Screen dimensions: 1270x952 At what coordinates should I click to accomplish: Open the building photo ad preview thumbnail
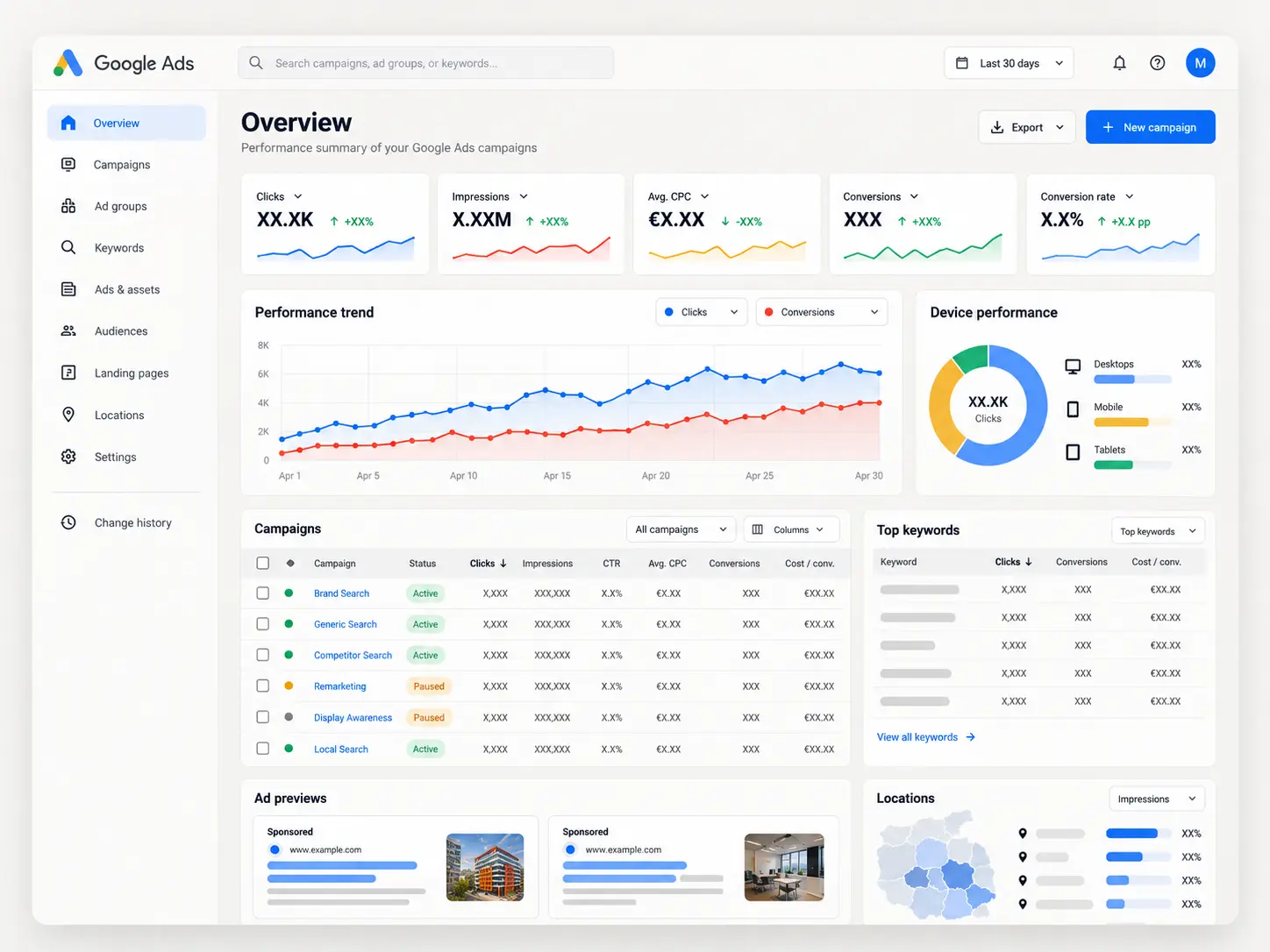click(x=485, y=867)
